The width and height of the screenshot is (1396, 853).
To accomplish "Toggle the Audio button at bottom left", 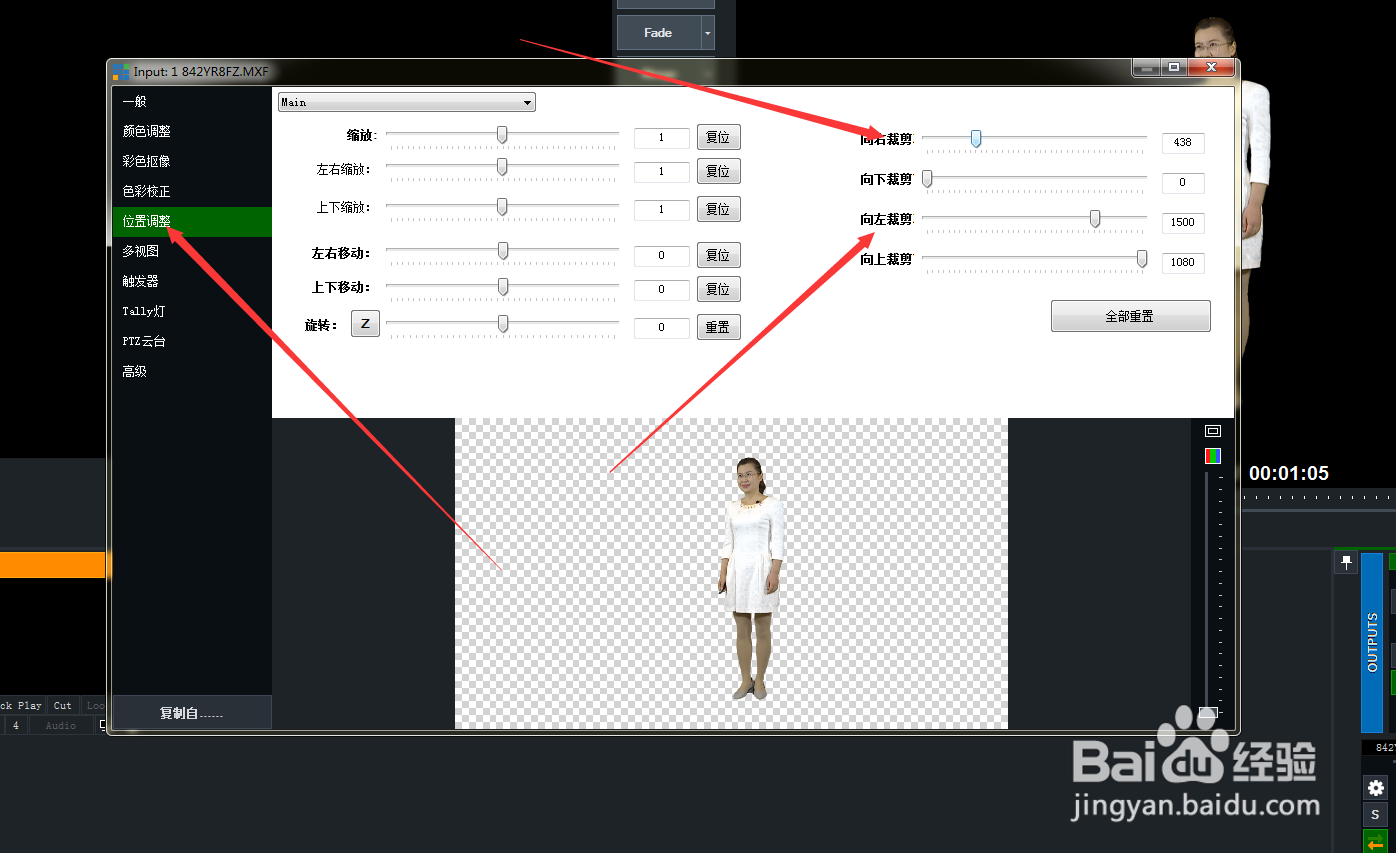I will click(60, 725).
